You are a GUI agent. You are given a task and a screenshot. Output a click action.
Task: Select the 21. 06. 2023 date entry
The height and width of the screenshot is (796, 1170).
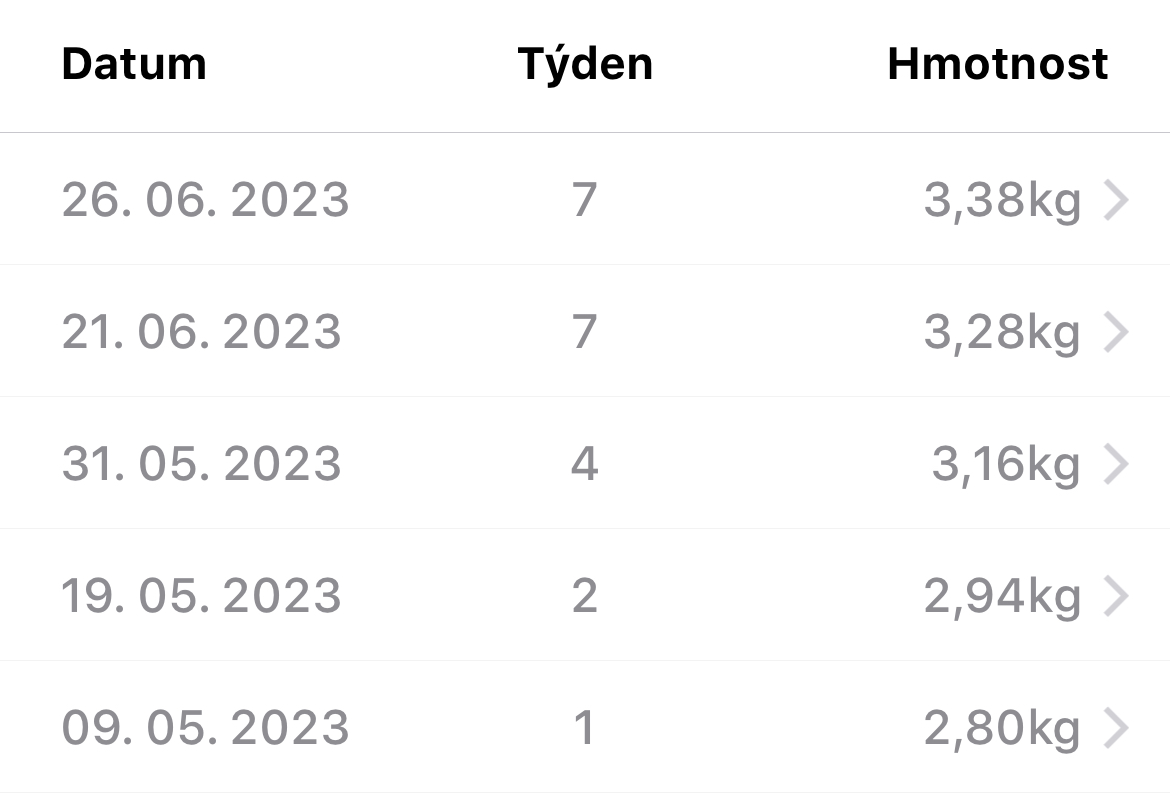[x=201, y=332]
